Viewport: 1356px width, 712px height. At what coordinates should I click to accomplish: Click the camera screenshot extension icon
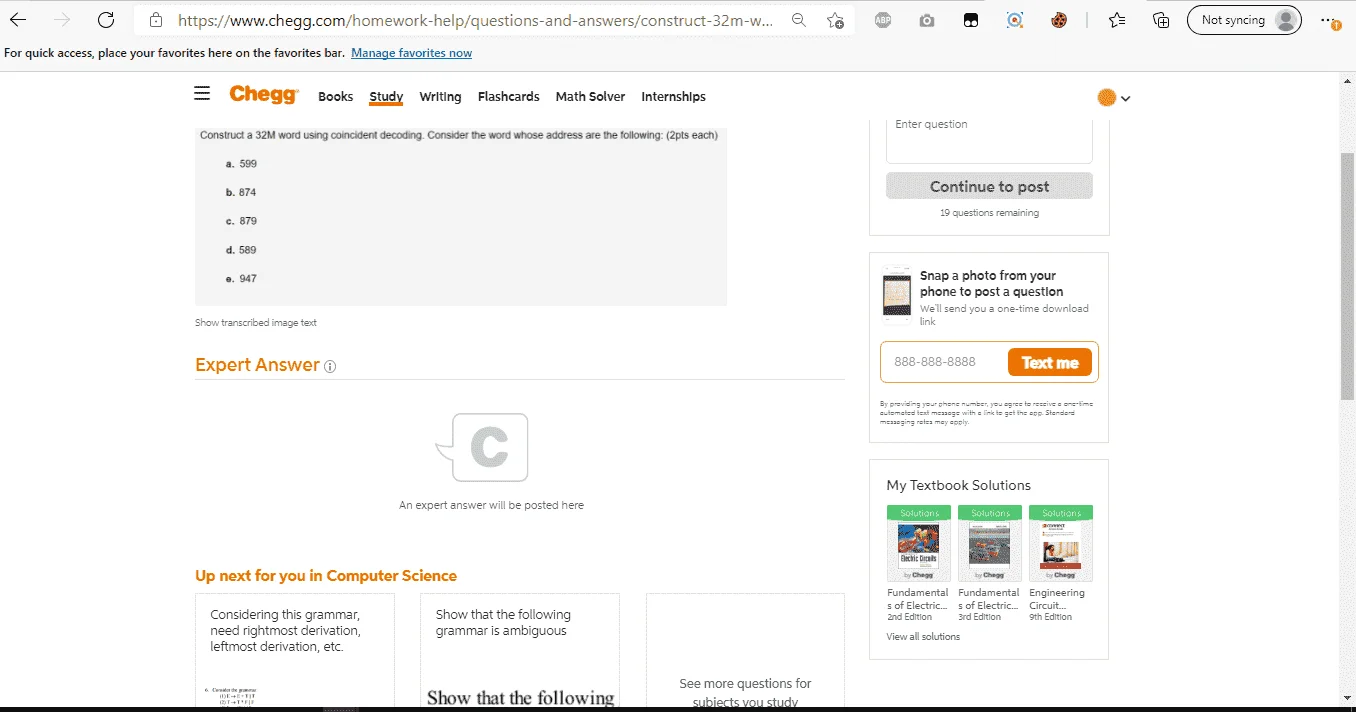pos(927,20)
